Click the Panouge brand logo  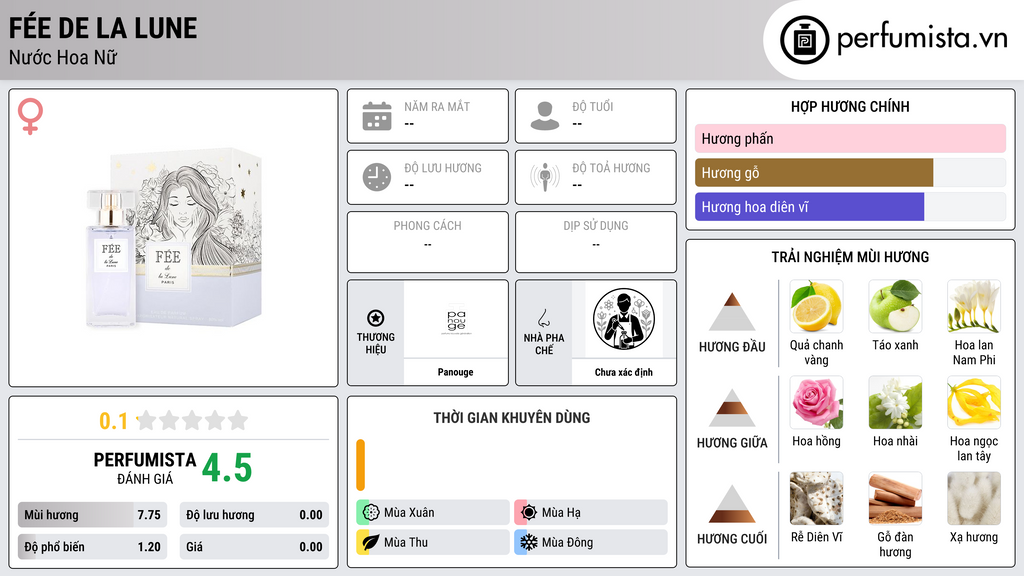coord(456,319)
